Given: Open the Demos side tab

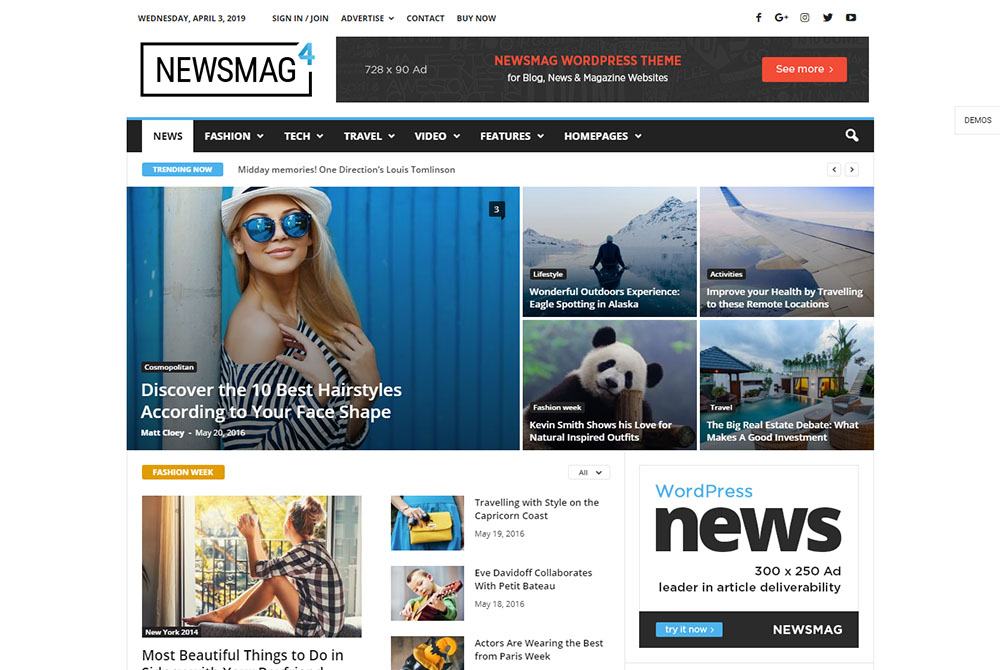Looking at the screenshot, I should pyautogui.click(x=977, y=120).
